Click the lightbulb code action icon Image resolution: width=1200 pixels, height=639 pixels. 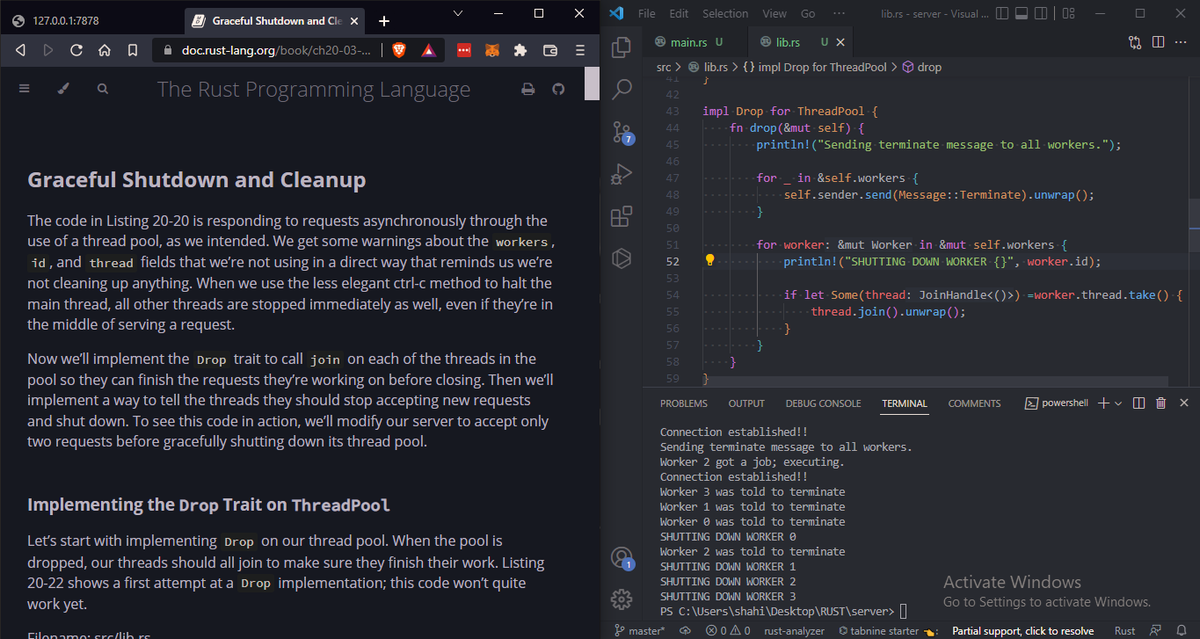coord(710,261)
